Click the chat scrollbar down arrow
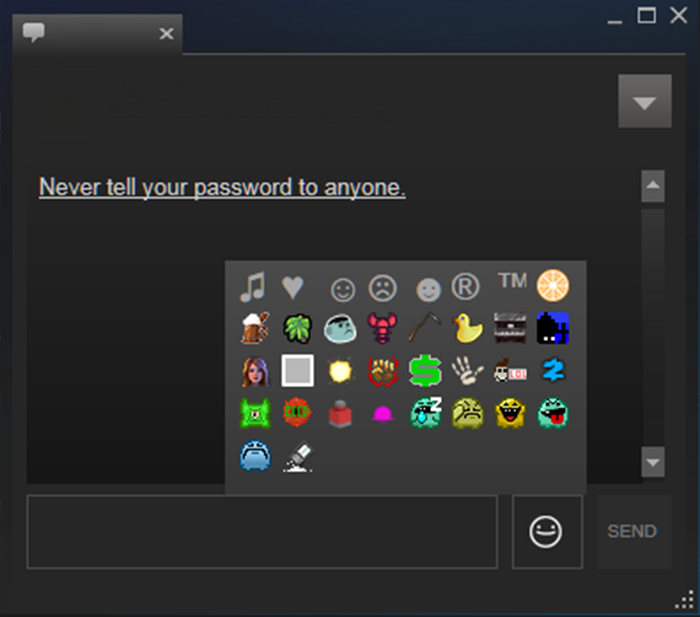The width and height of the screenshot is (700, 617). (653, 462)
